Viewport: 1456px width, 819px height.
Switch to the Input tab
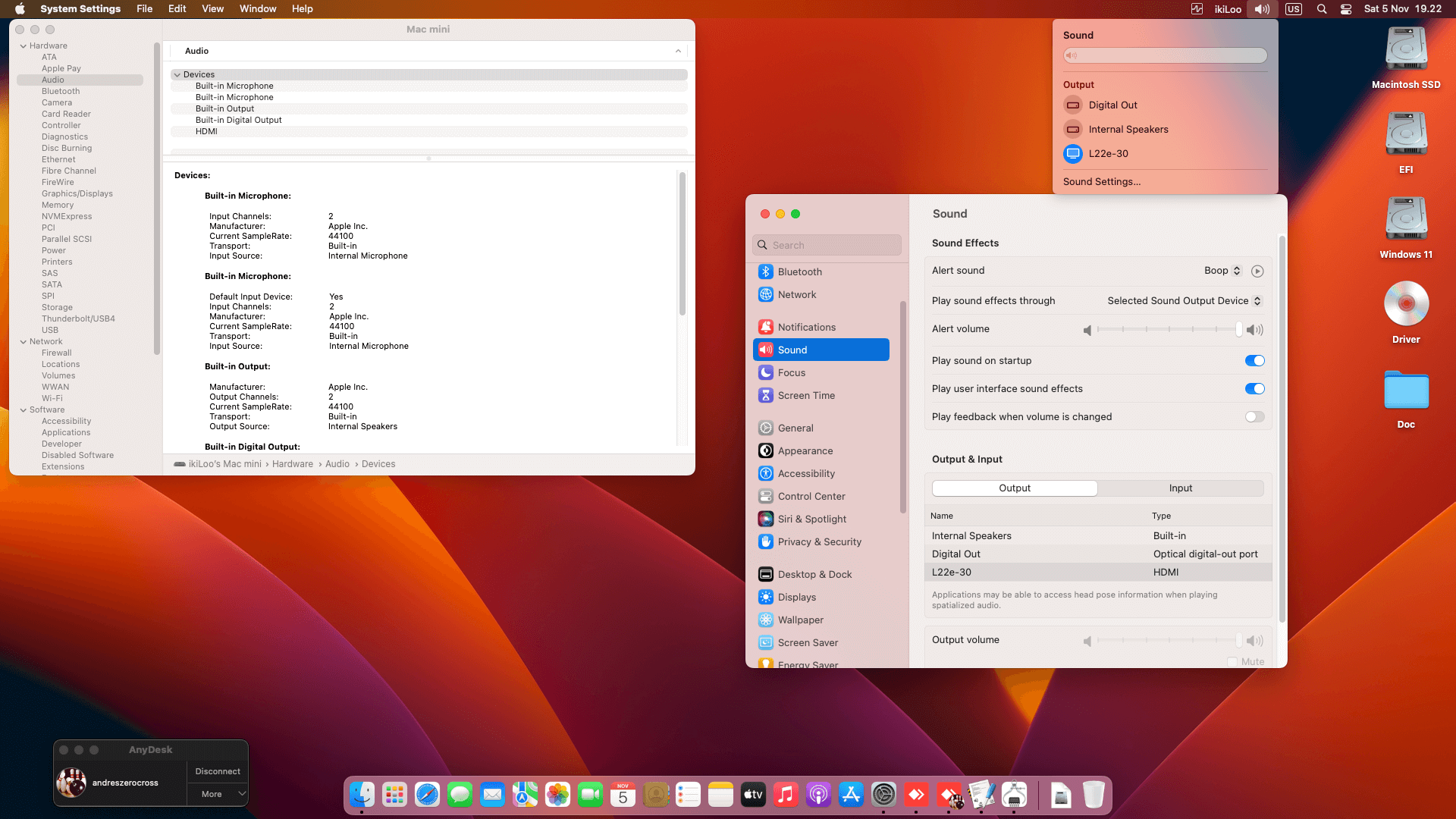tap(1181, 488)
